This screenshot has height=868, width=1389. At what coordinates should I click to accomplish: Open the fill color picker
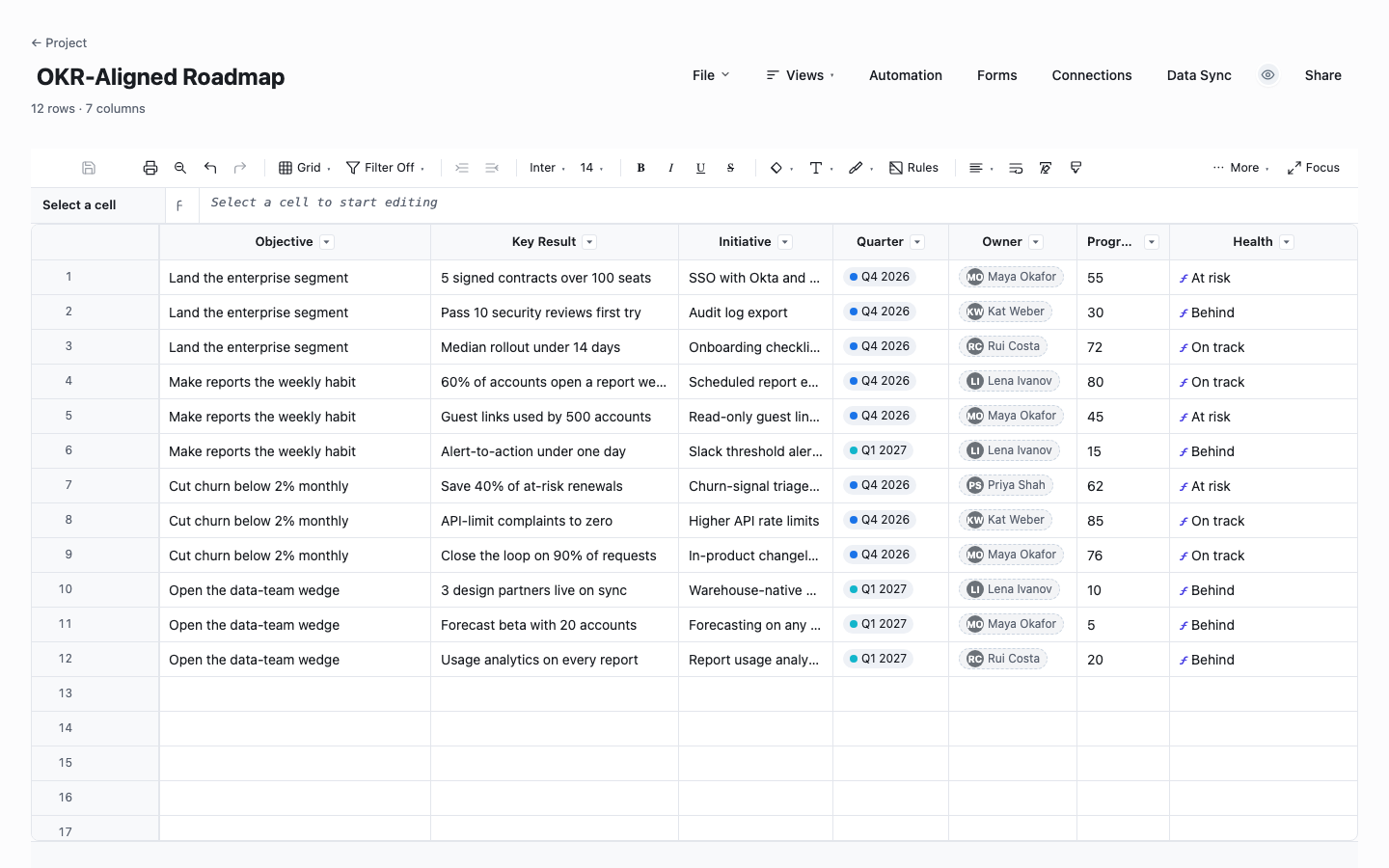tap(781, 168)
